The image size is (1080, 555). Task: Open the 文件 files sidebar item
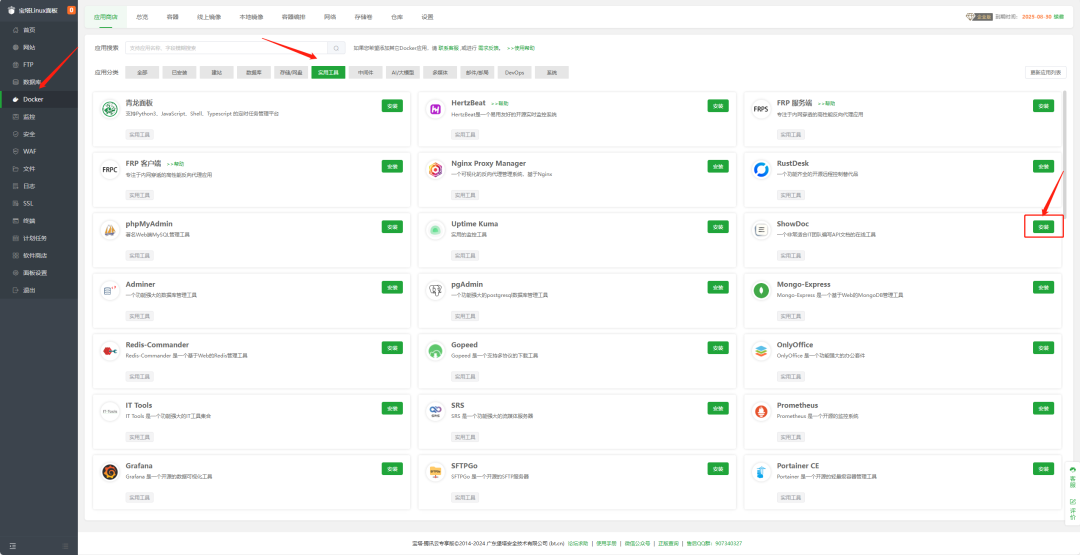coord(39,169)
